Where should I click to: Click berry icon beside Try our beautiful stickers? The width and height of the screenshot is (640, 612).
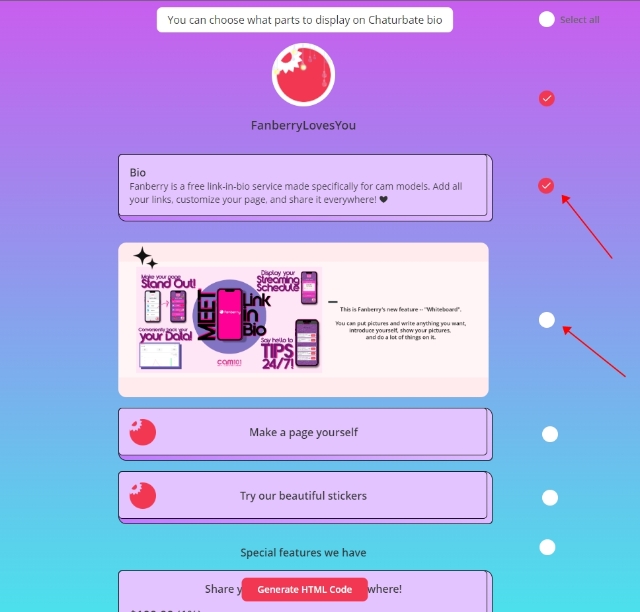[143, 495]
